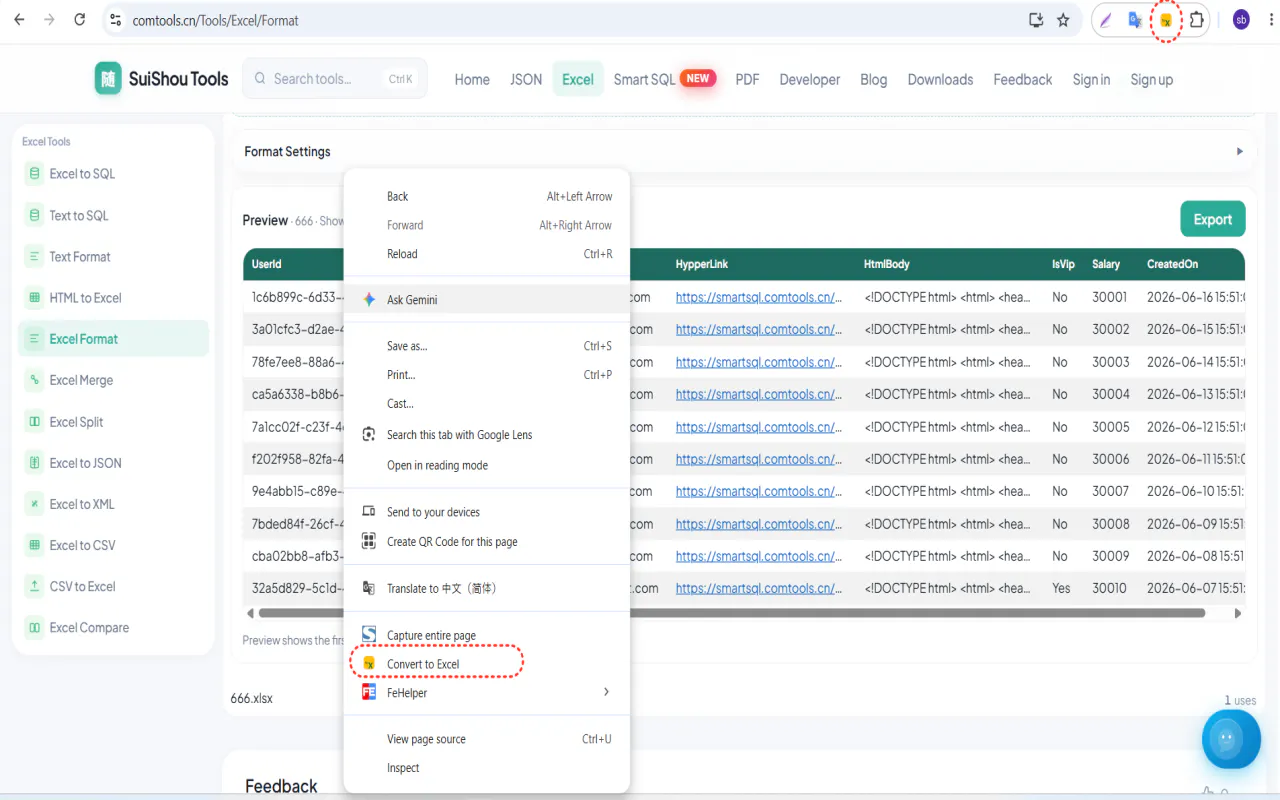Click the Excel Merge sidebar icon
The width and height of the screenshot is (1280, 800).
(x=35, y=380)
